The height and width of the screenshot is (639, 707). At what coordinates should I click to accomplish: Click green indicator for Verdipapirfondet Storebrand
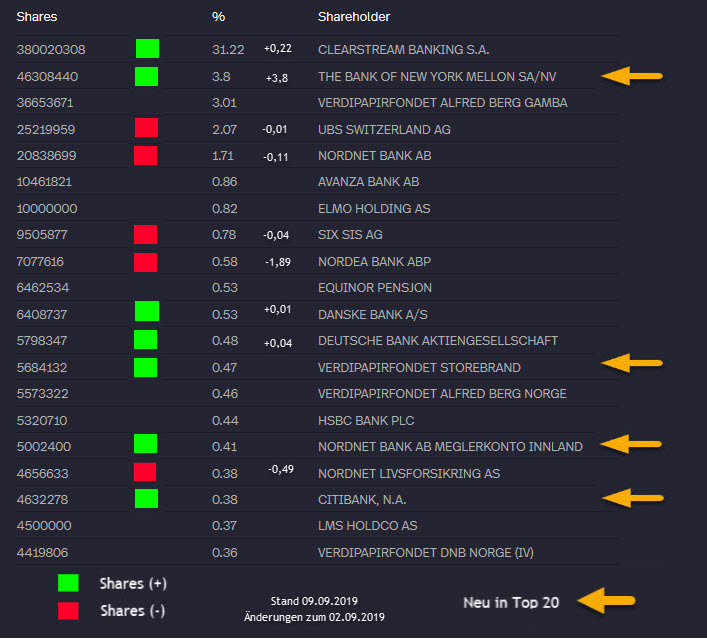click(146, 368)
